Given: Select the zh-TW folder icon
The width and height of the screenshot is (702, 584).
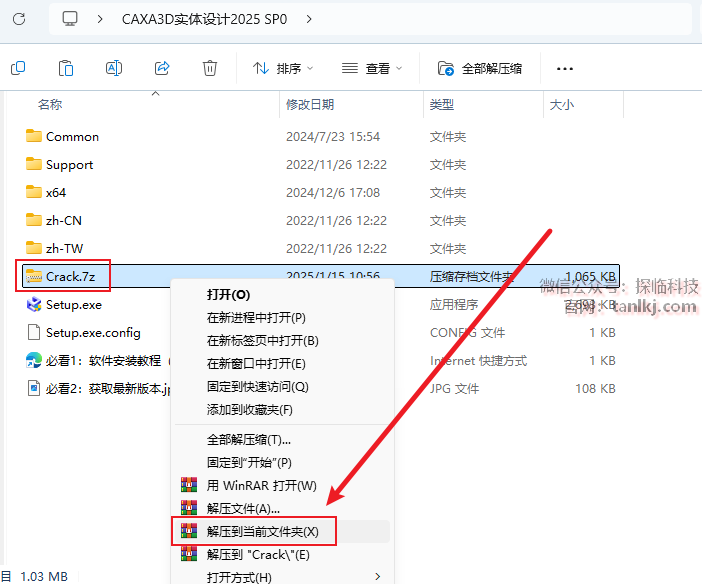Looking at the screenshot, I should tap(34, 248).
